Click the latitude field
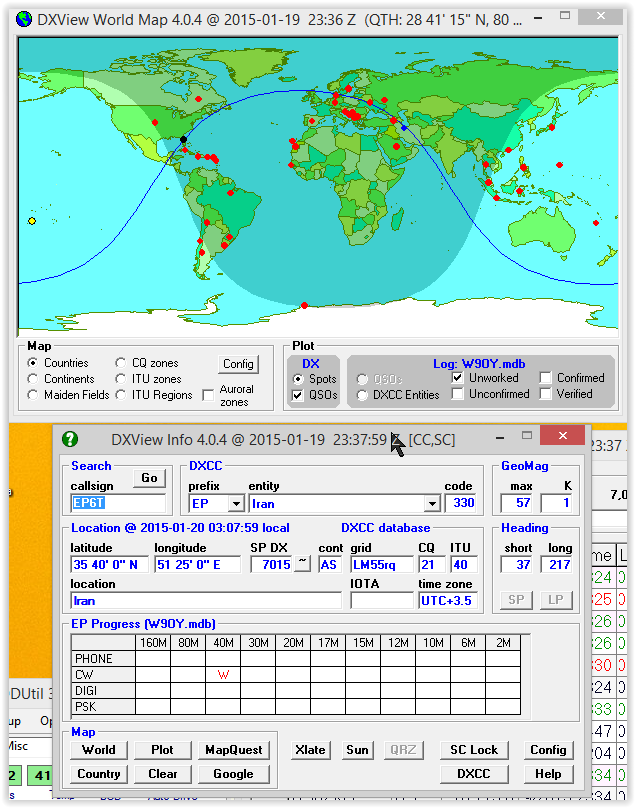Screen dimensions: 635x808 [x=109, y=564]
